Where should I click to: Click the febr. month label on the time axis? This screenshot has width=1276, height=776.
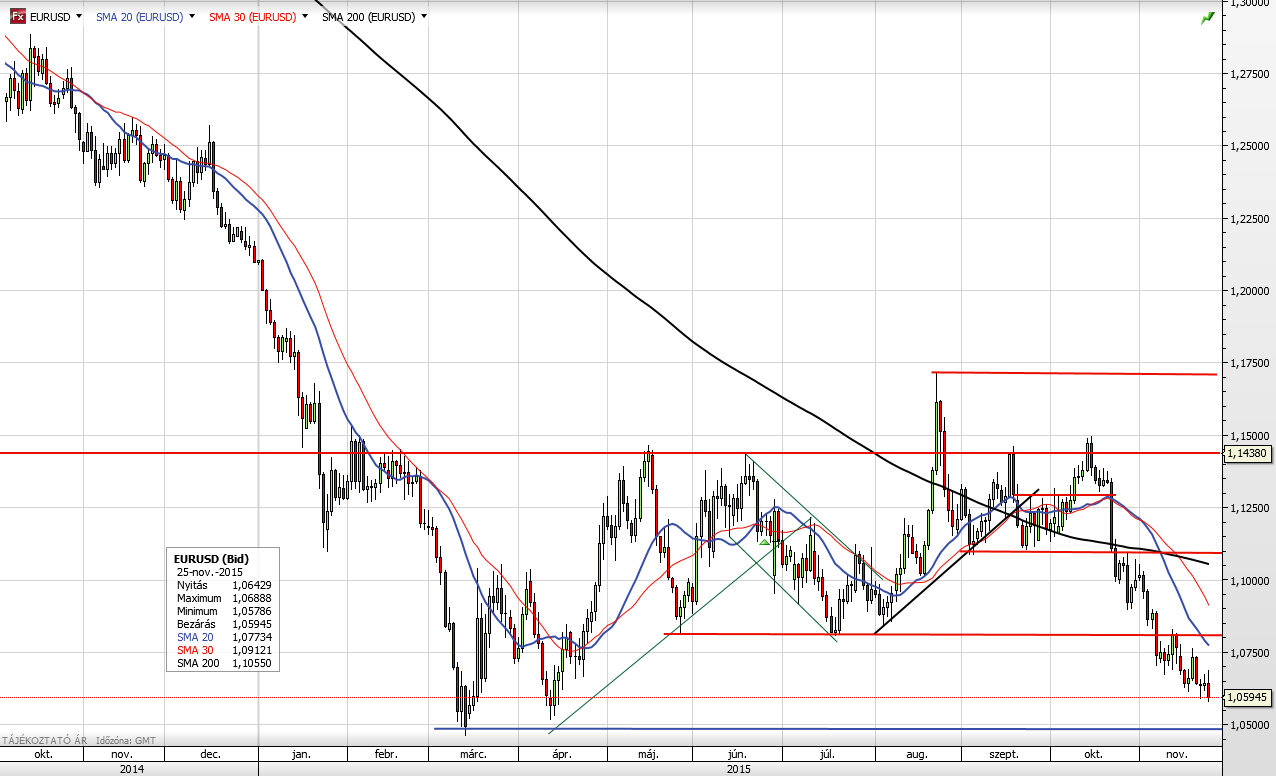[386, 754]
